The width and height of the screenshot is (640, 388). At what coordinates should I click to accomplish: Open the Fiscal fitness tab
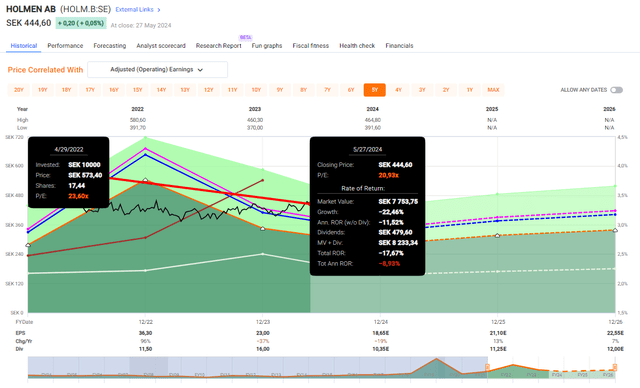311,46
